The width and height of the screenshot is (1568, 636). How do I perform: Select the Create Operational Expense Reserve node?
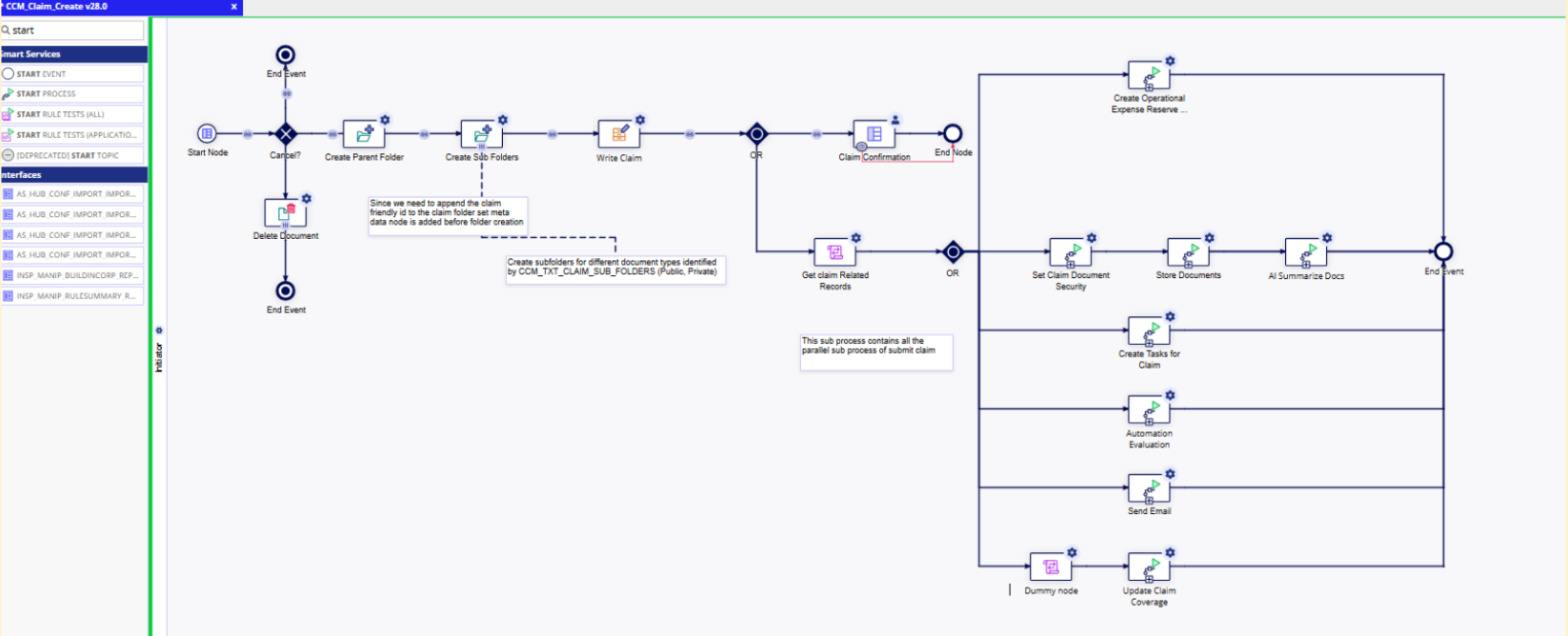1149,75
